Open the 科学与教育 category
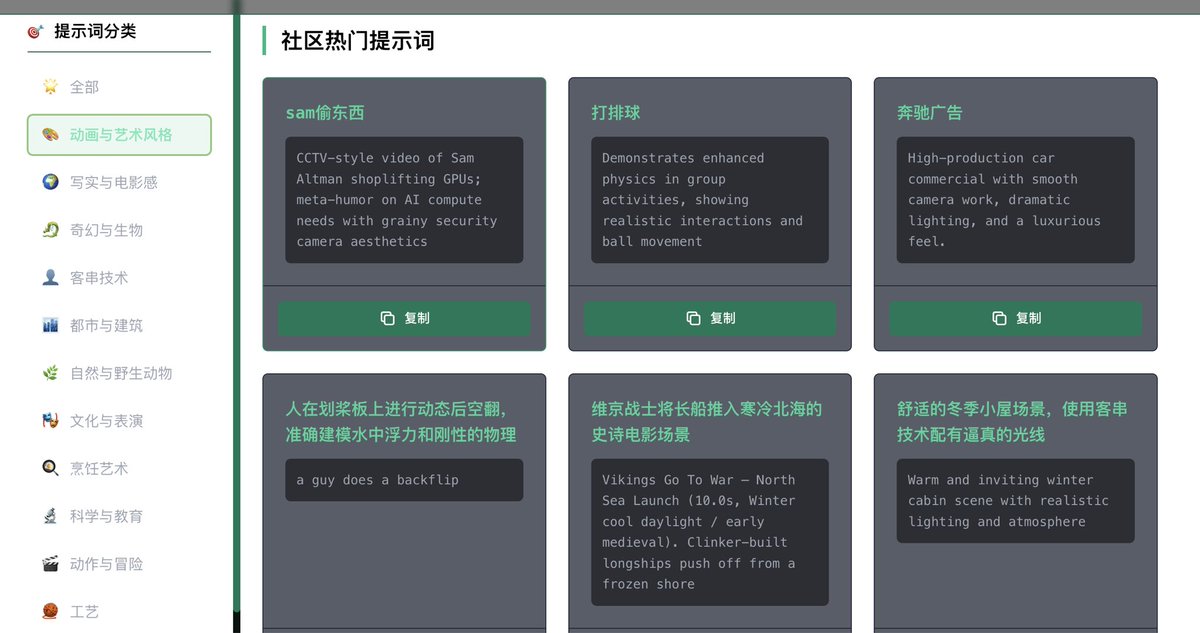Screen dimensions: 1200x633 (119, 516)
